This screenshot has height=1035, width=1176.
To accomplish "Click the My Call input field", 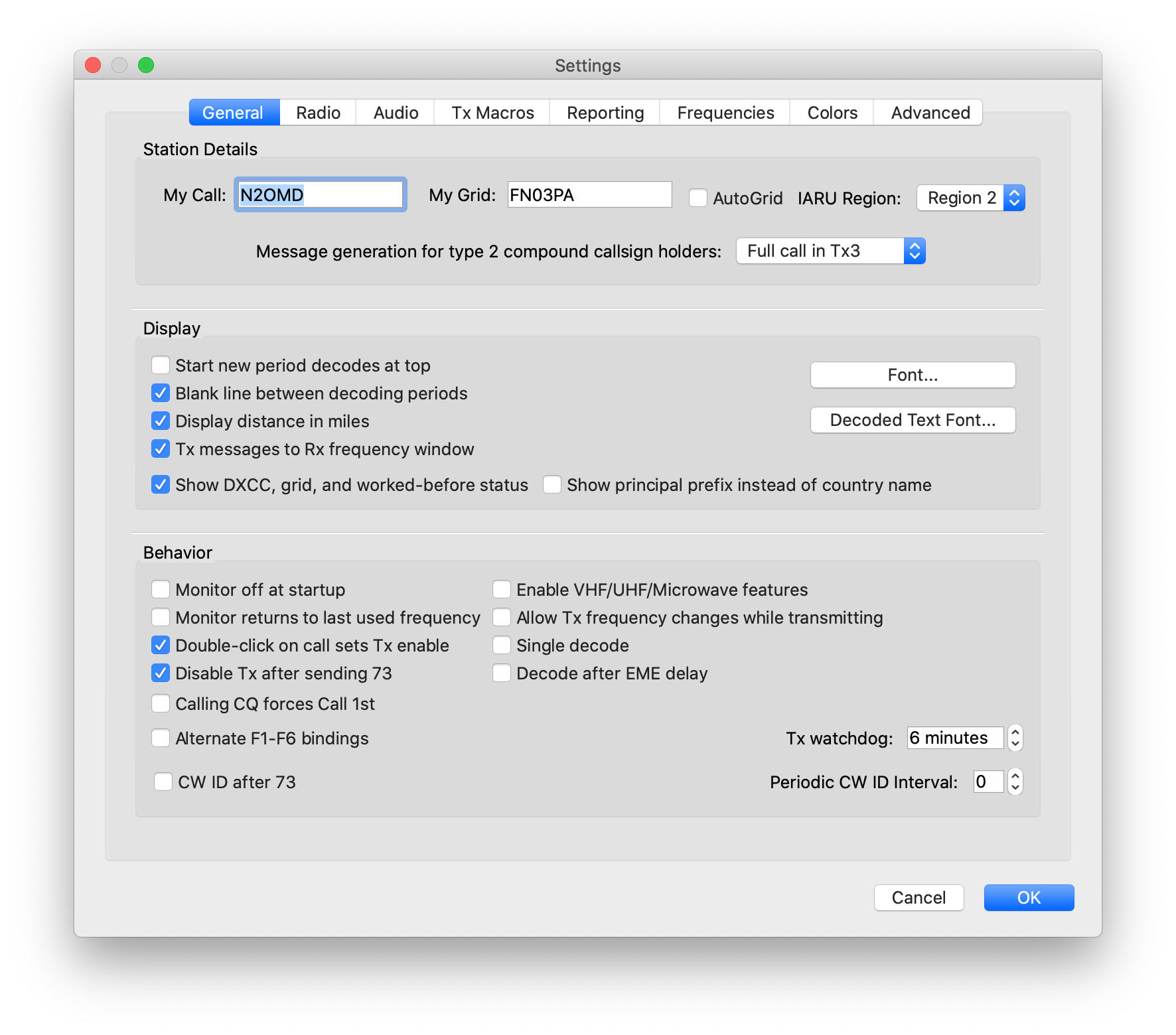I will (320, 195).
